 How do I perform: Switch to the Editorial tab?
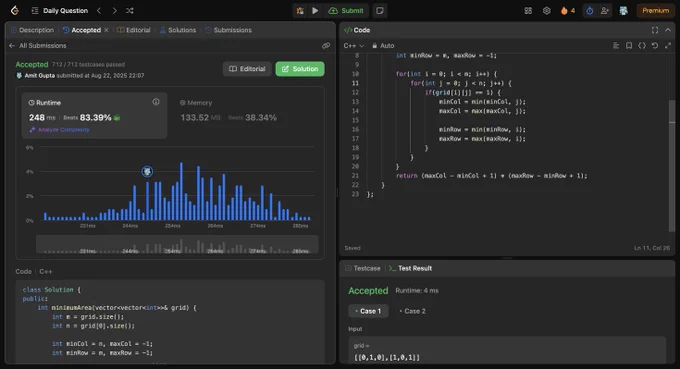pyautogui.click(x=134, y=30)
